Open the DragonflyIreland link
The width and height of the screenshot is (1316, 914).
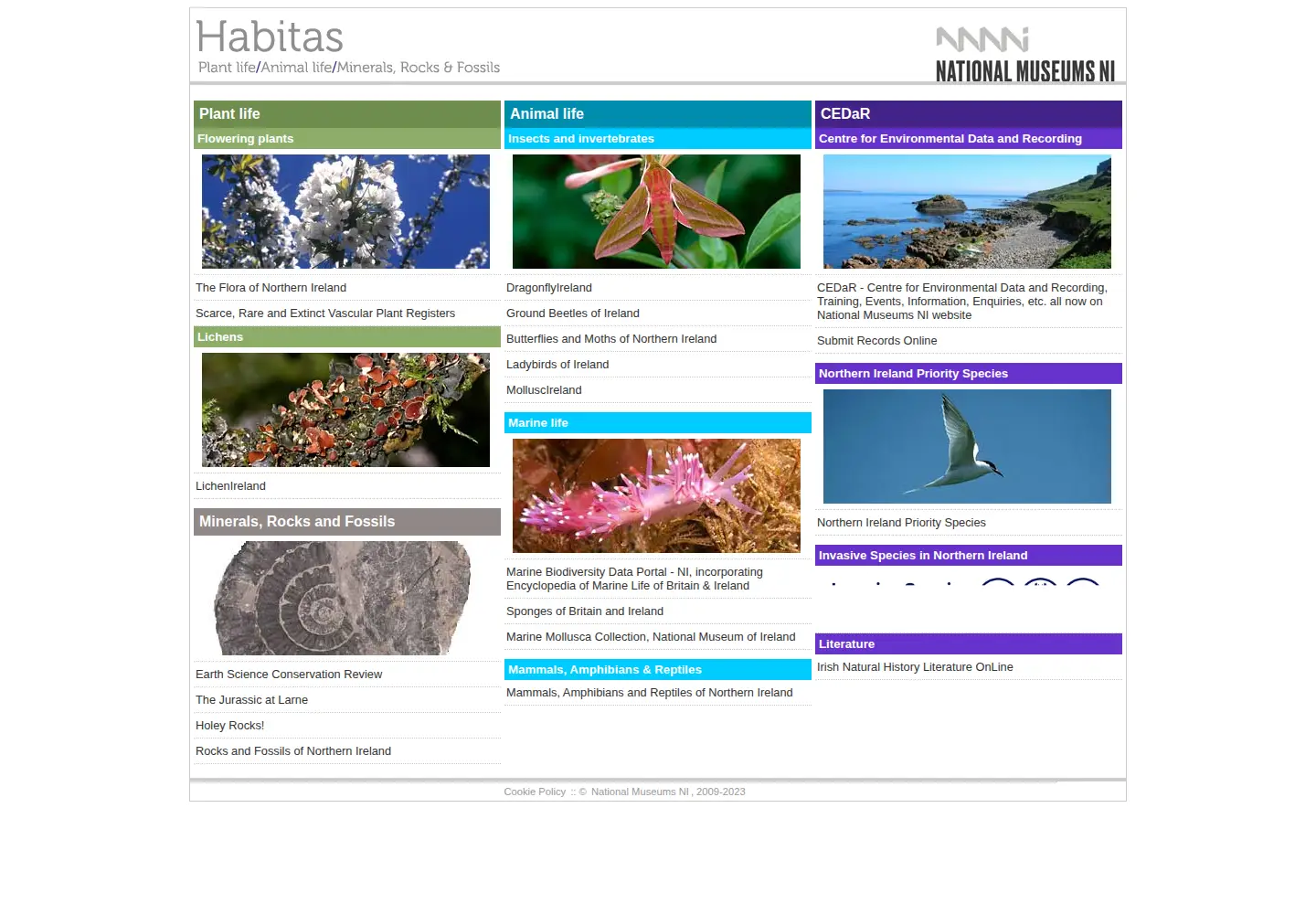click(x=549, y=288)
